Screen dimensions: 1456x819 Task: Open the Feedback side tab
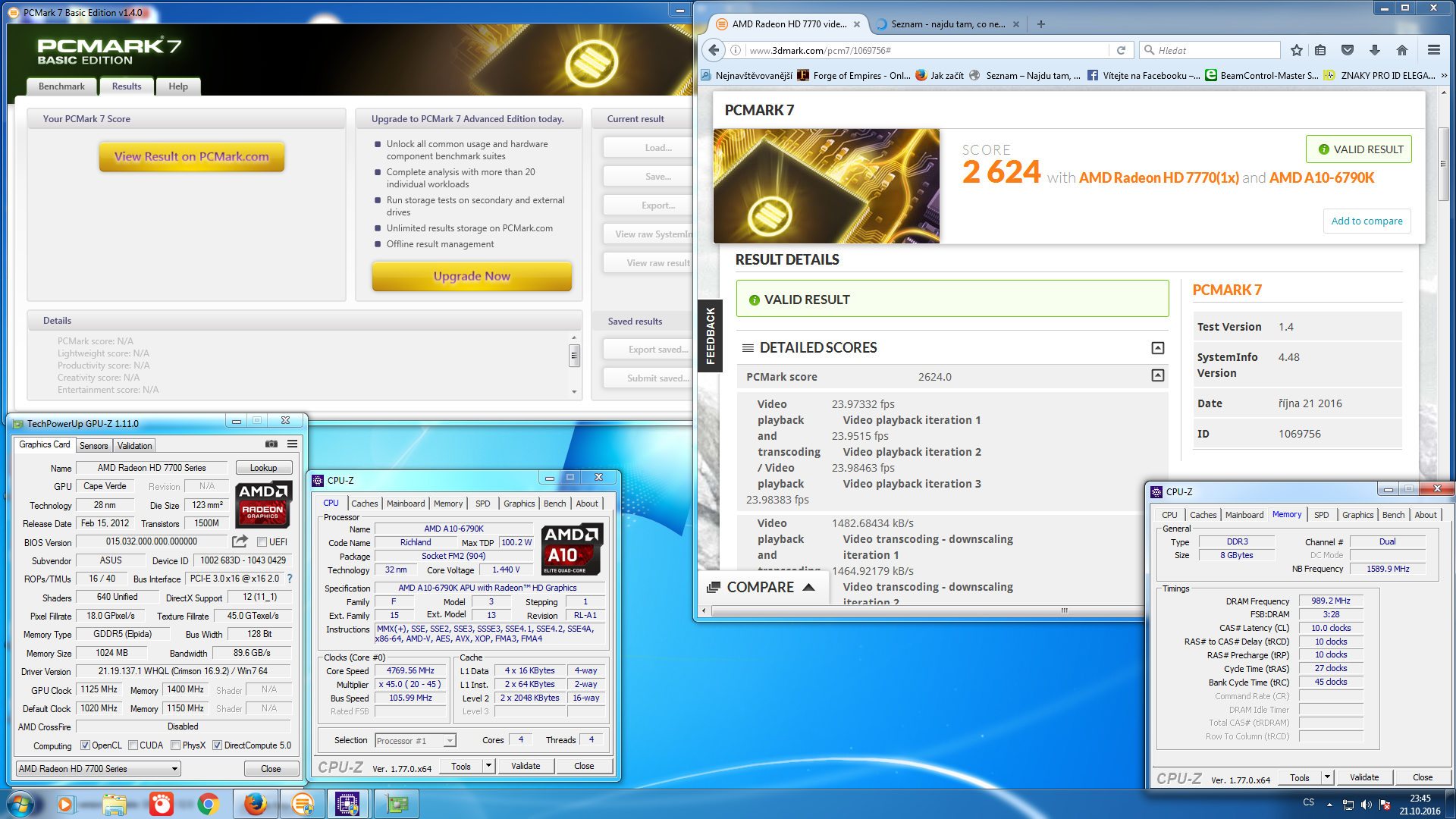710,336
